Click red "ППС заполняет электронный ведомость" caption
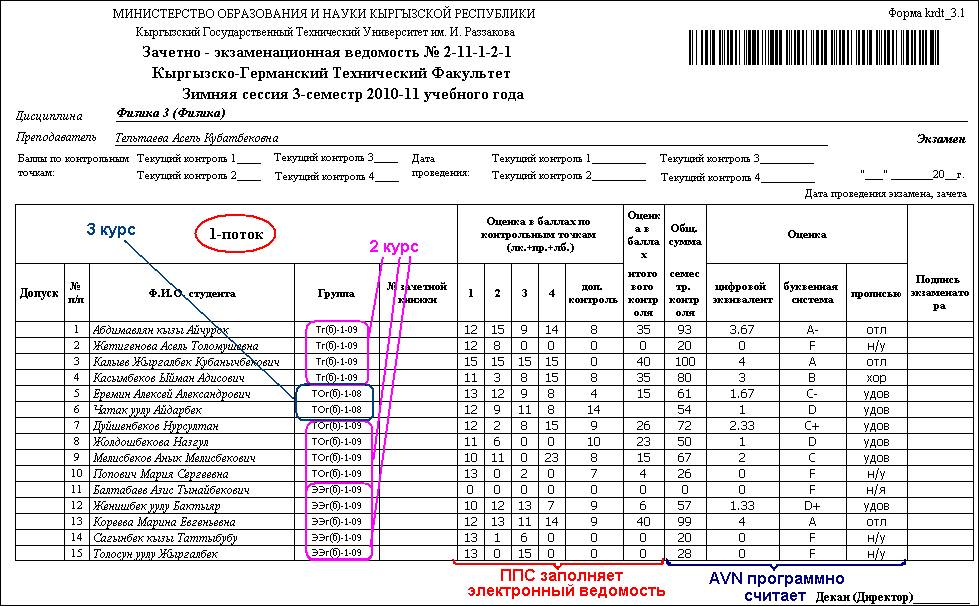The image size is (979, 606). (566, 583)
